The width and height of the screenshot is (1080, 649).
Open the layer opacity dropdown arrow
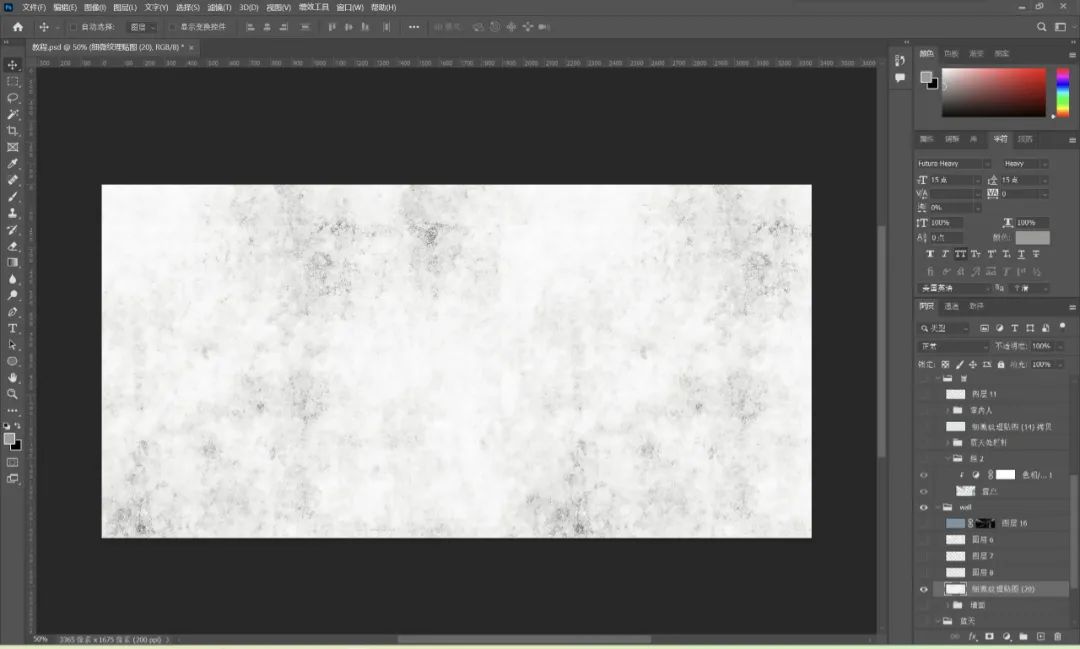1060,346
